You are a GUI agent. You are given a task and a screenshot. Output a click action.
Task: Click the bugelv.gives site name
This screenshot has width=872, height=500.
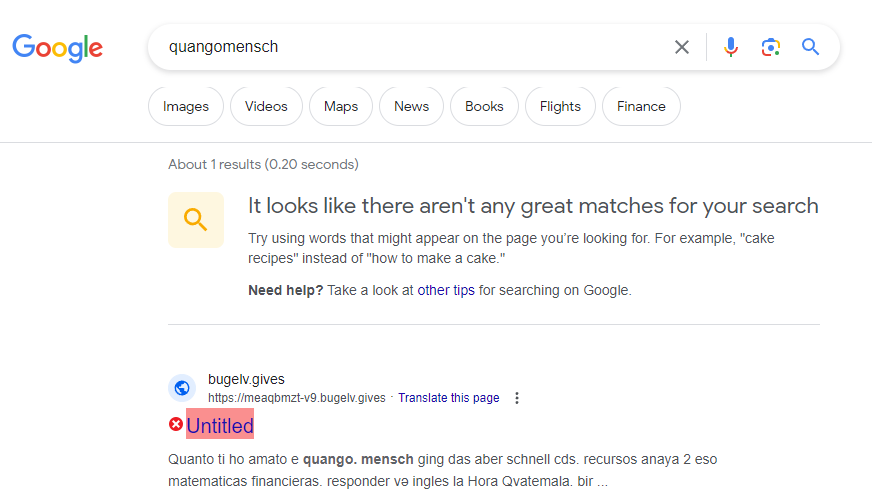pyautogui.click(x=246, y=379)
